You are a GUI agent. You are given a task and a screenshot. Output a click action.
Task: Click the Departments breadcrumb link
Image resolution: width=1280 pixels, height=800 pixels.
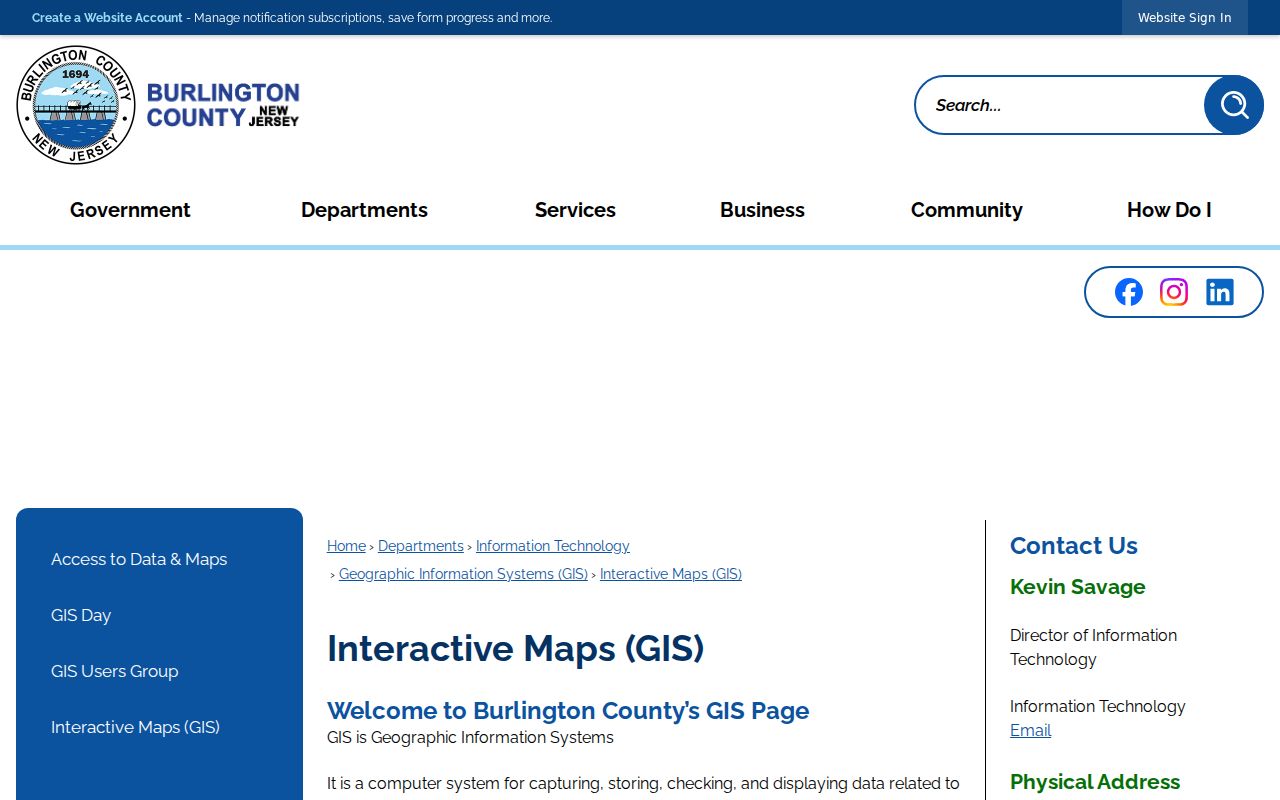pyautogui.click(x=421, y=546)
